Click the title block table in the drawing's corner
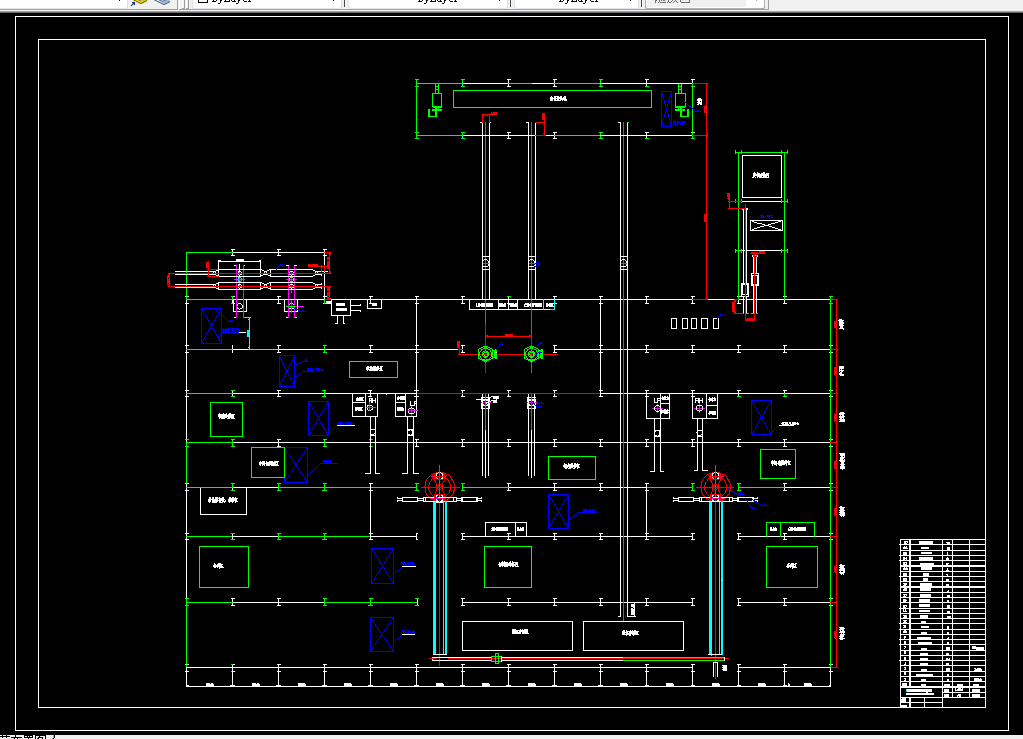 tap(943, 623)
